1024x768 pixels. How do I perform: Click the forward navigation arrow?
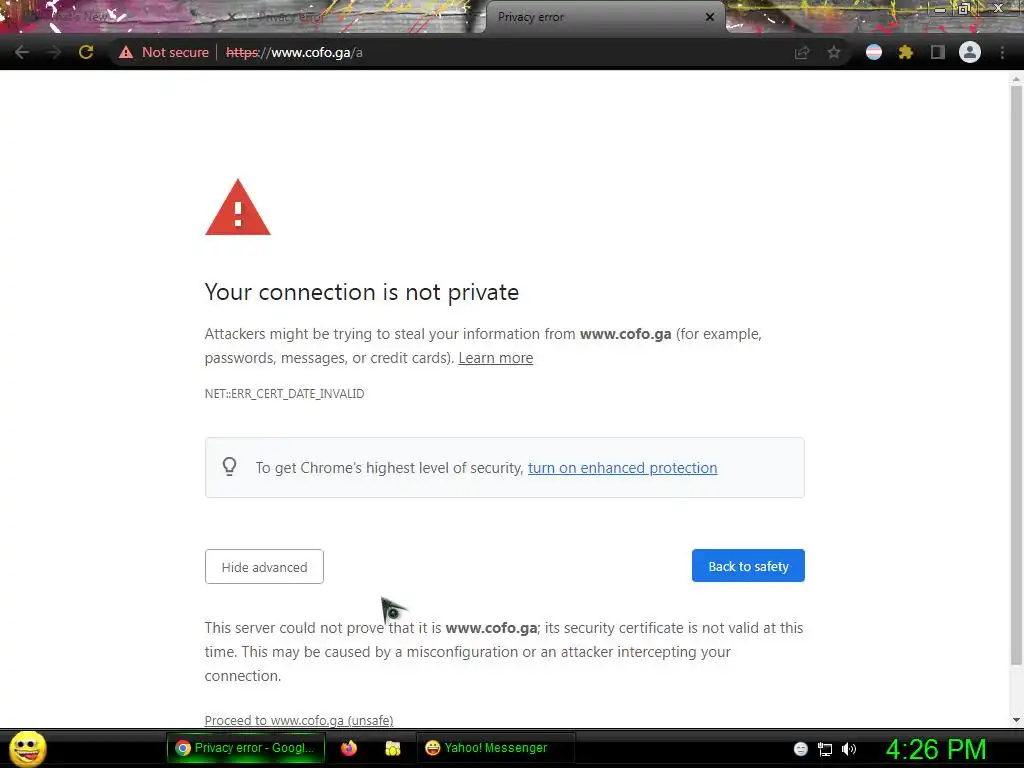coord(54,52)
